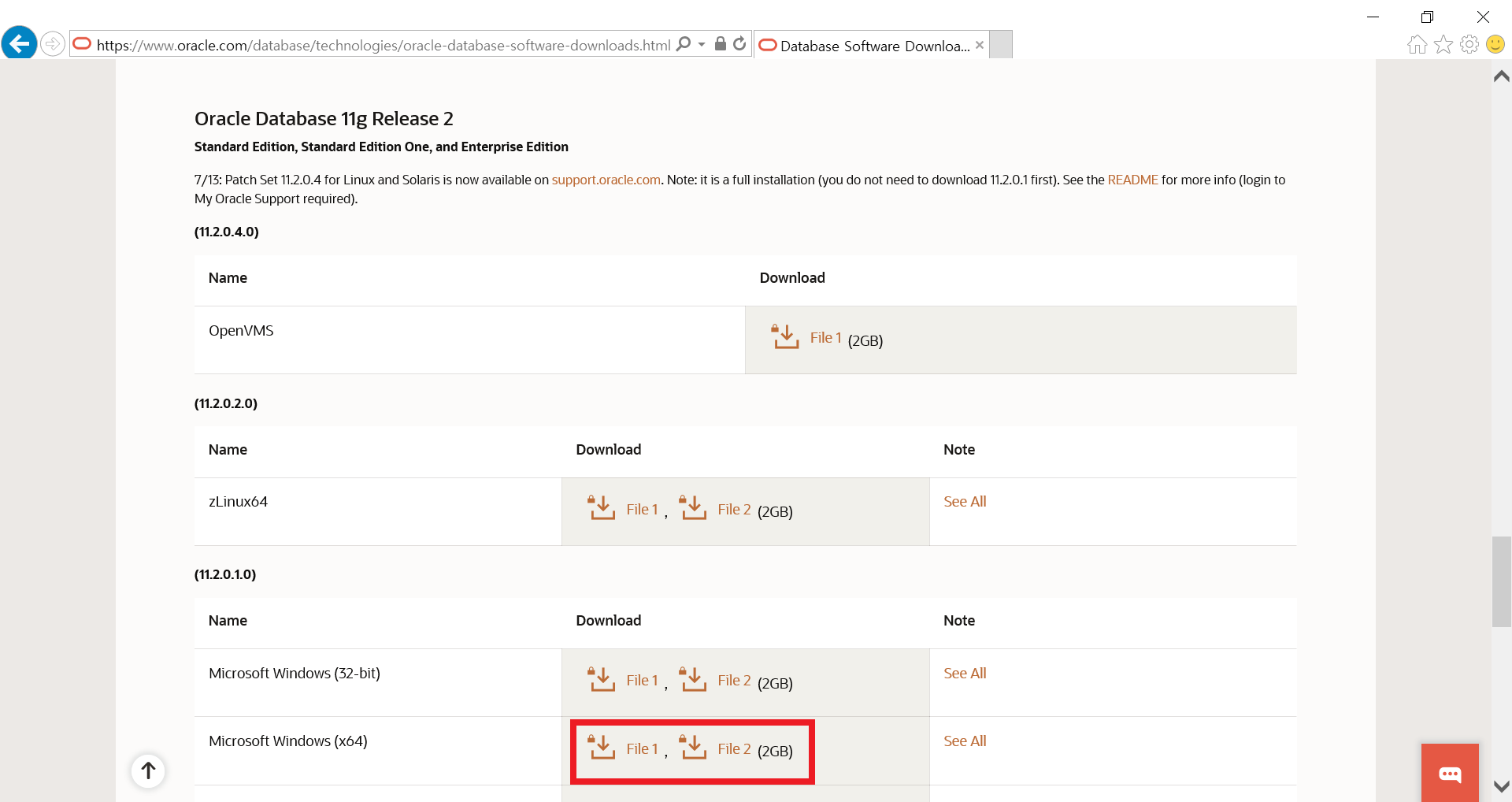Open Favorites star icon
This screenshot has height=802, width=1512.
tap(1443, 44)
